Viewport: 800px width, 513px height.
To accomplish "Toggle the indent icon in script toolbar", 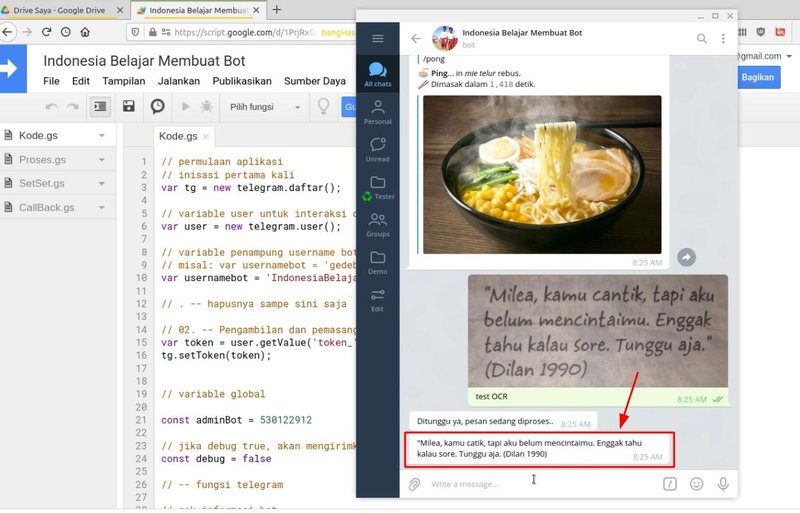I will pyautogui.click(x=100, y=106).
